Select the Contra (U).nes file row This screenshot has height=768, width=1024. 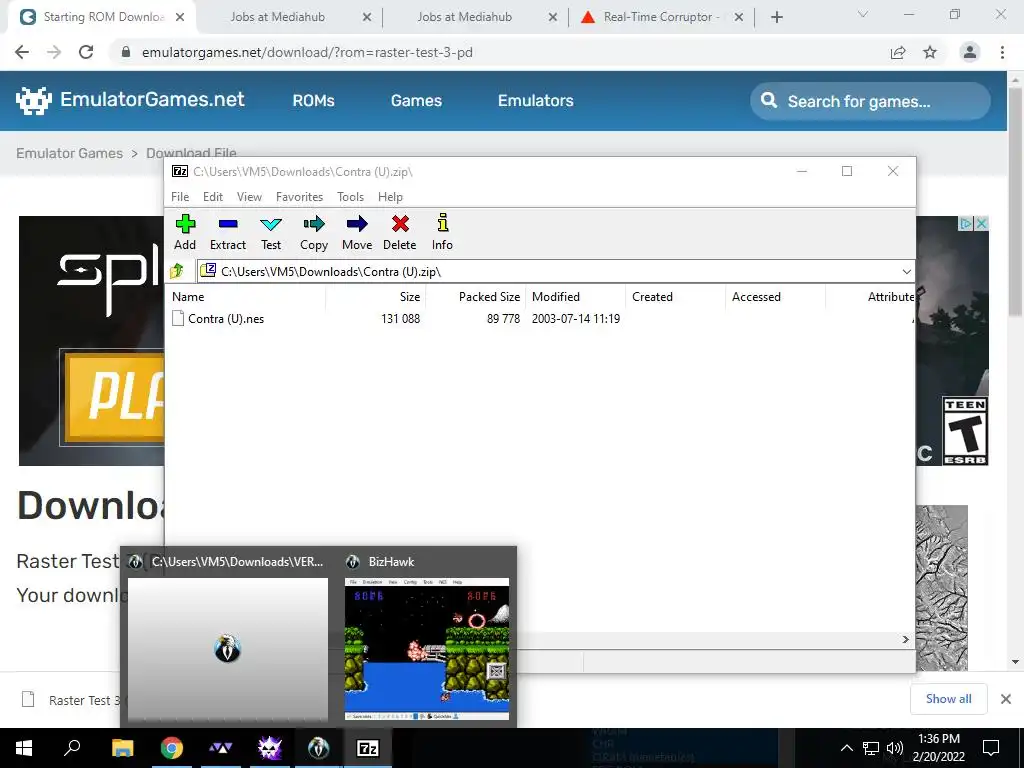[x=539, y=319]
